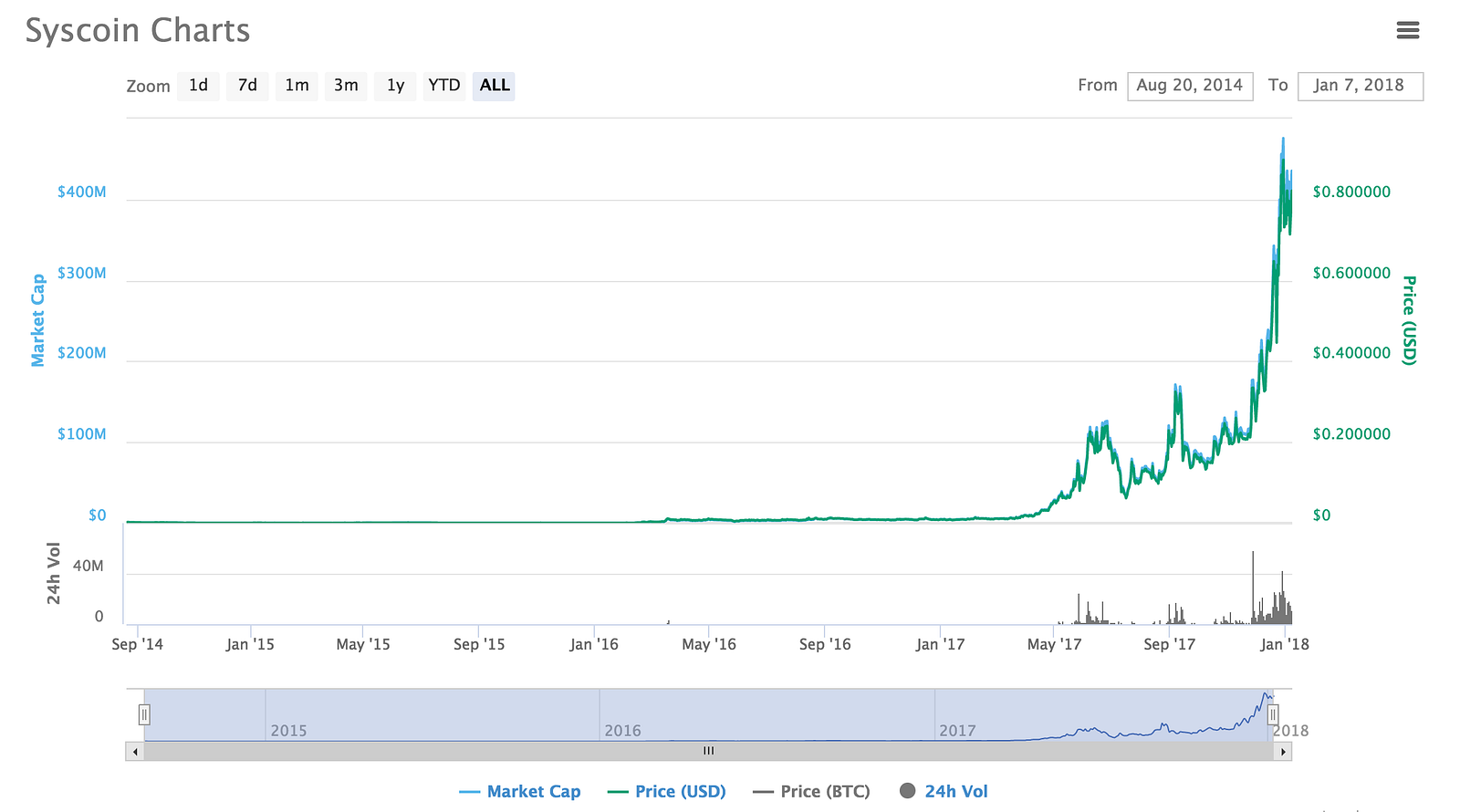Viewport: 1460px width, 812px height.
Task: Click the navigator right range handle
Action: pos(1273,714)
